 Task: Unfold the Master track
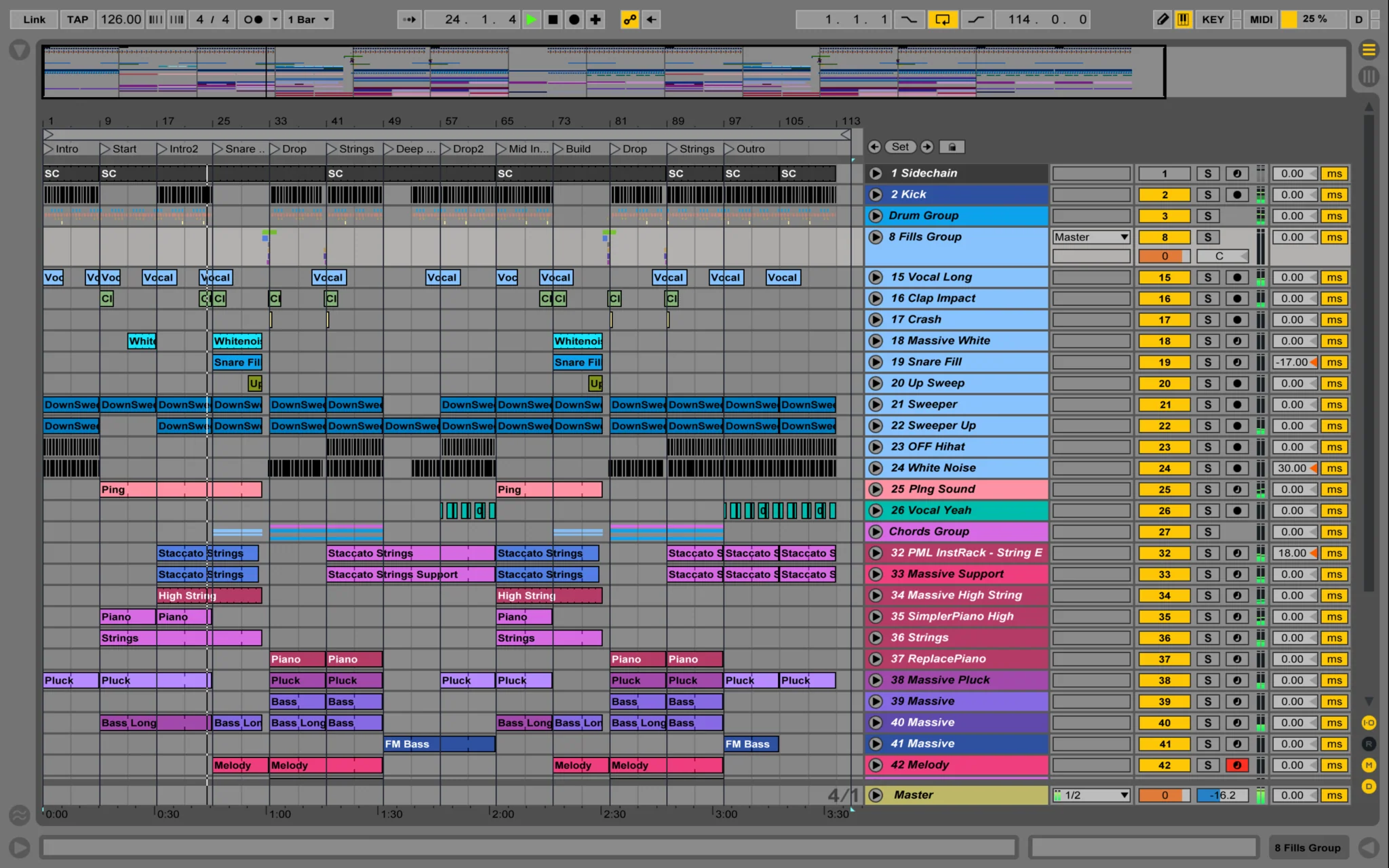(x=876, y=795)
